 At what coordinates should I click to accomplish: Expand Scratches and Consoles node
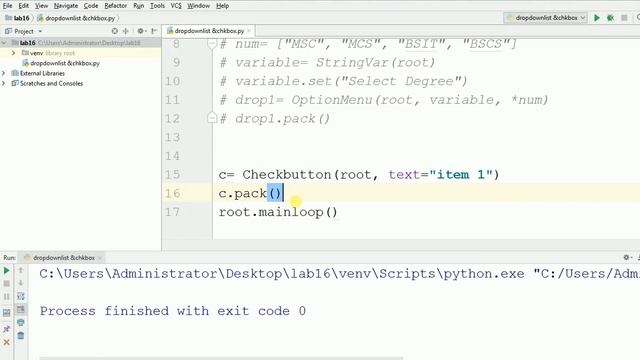(x=4, y=83)
